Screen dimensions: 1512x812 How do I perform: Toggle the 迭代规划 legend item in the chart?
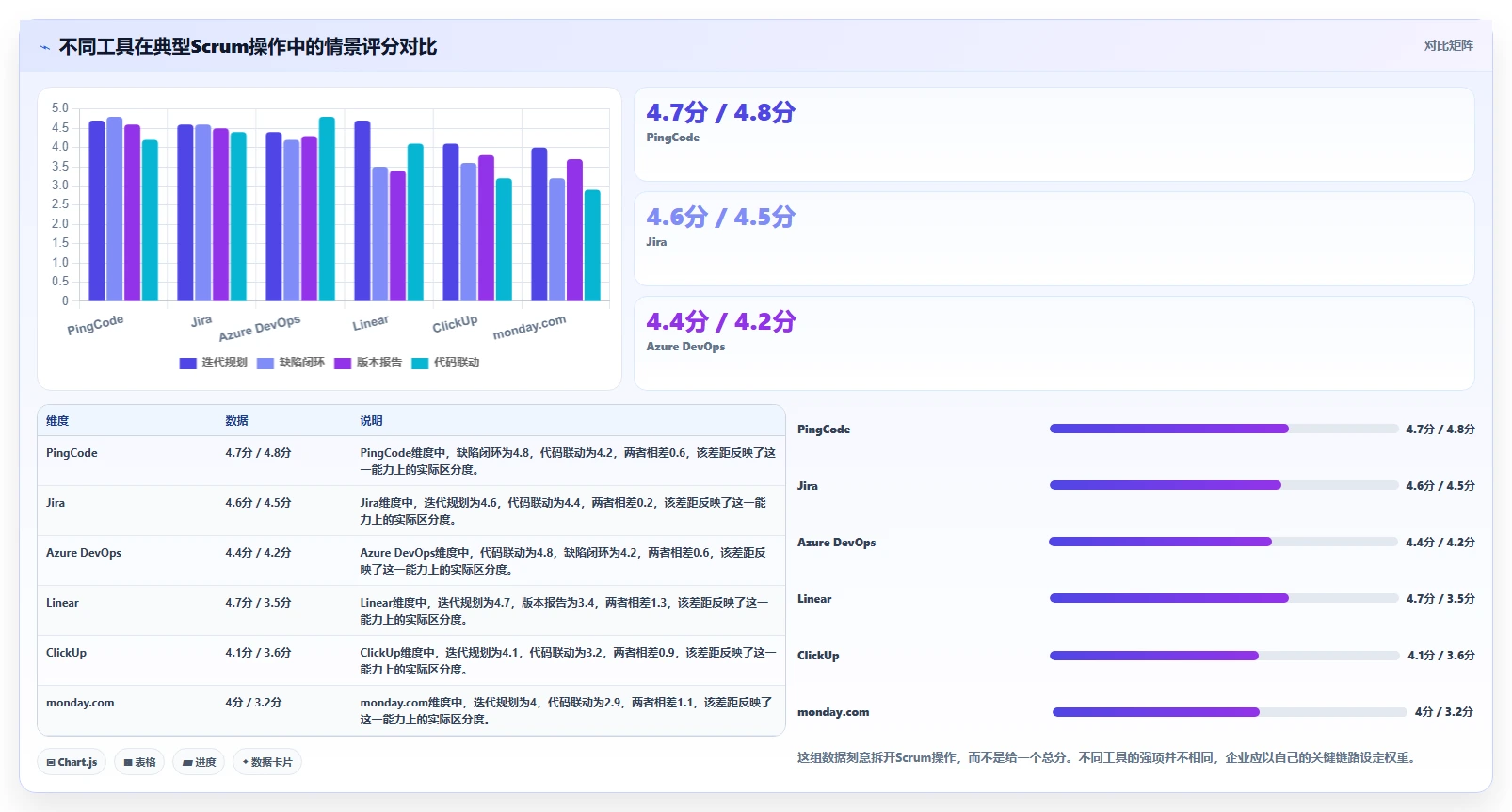click(214, 363)
